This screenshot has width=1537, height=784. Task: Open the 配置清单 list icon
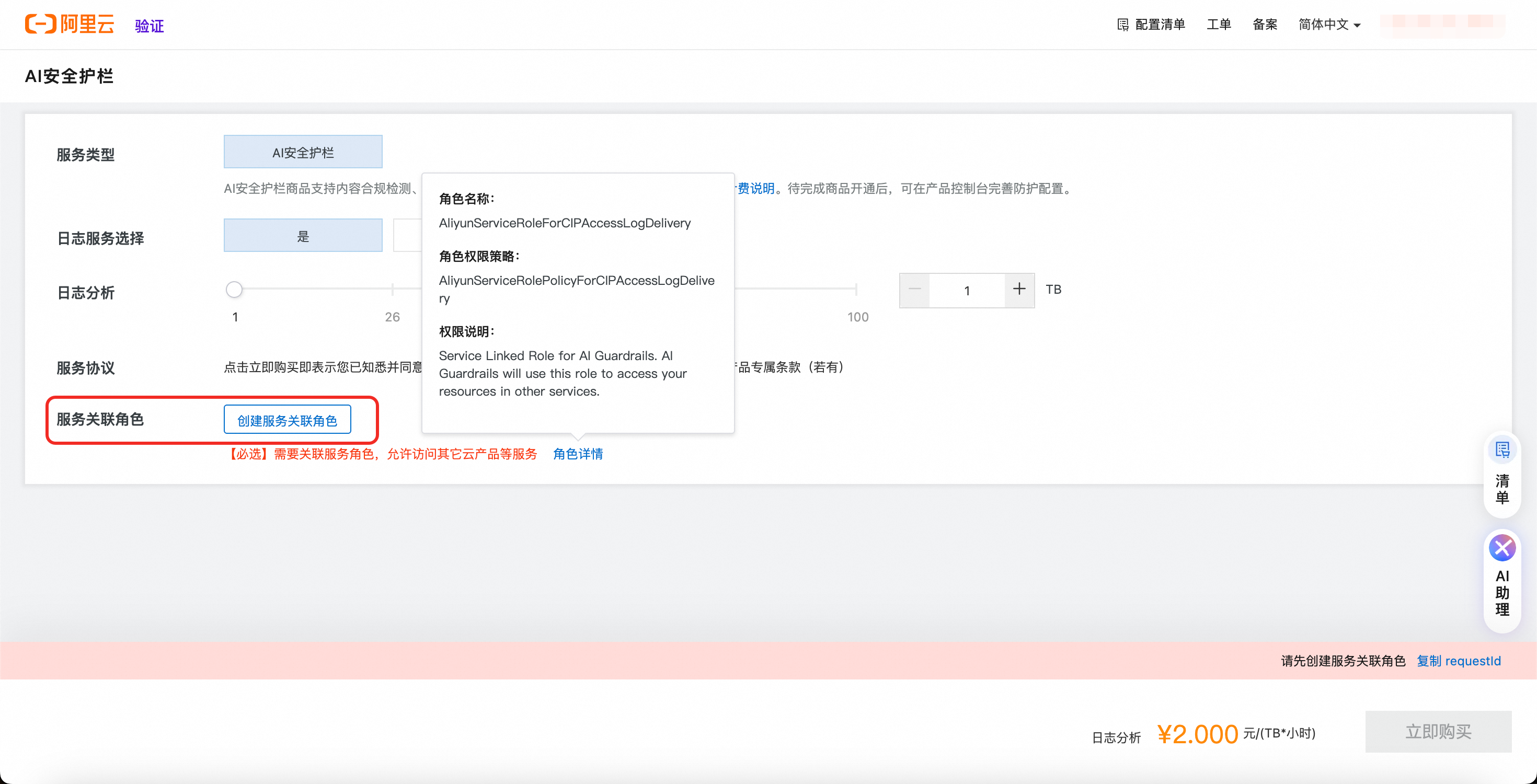click(x=1123, y=25)
